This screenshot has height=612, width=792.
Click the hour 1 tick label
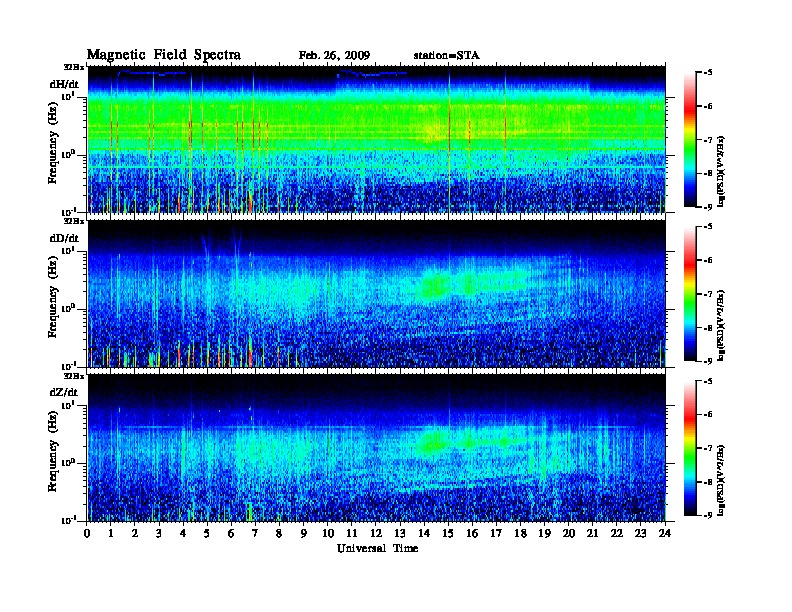click(111, 533)
